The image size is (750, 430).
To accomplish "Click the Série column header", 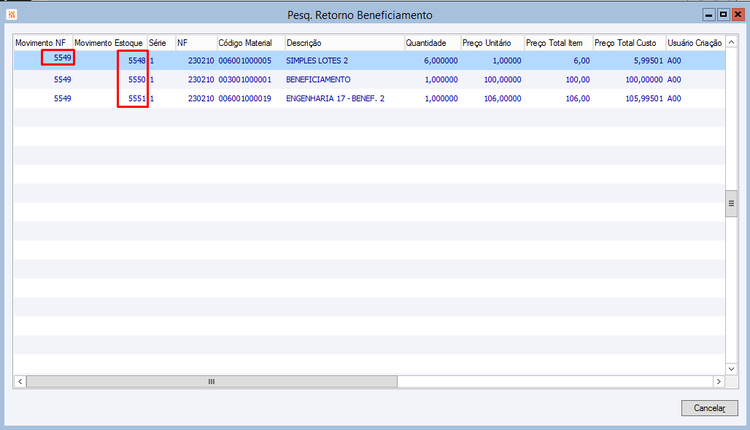I will coord(161,43).
